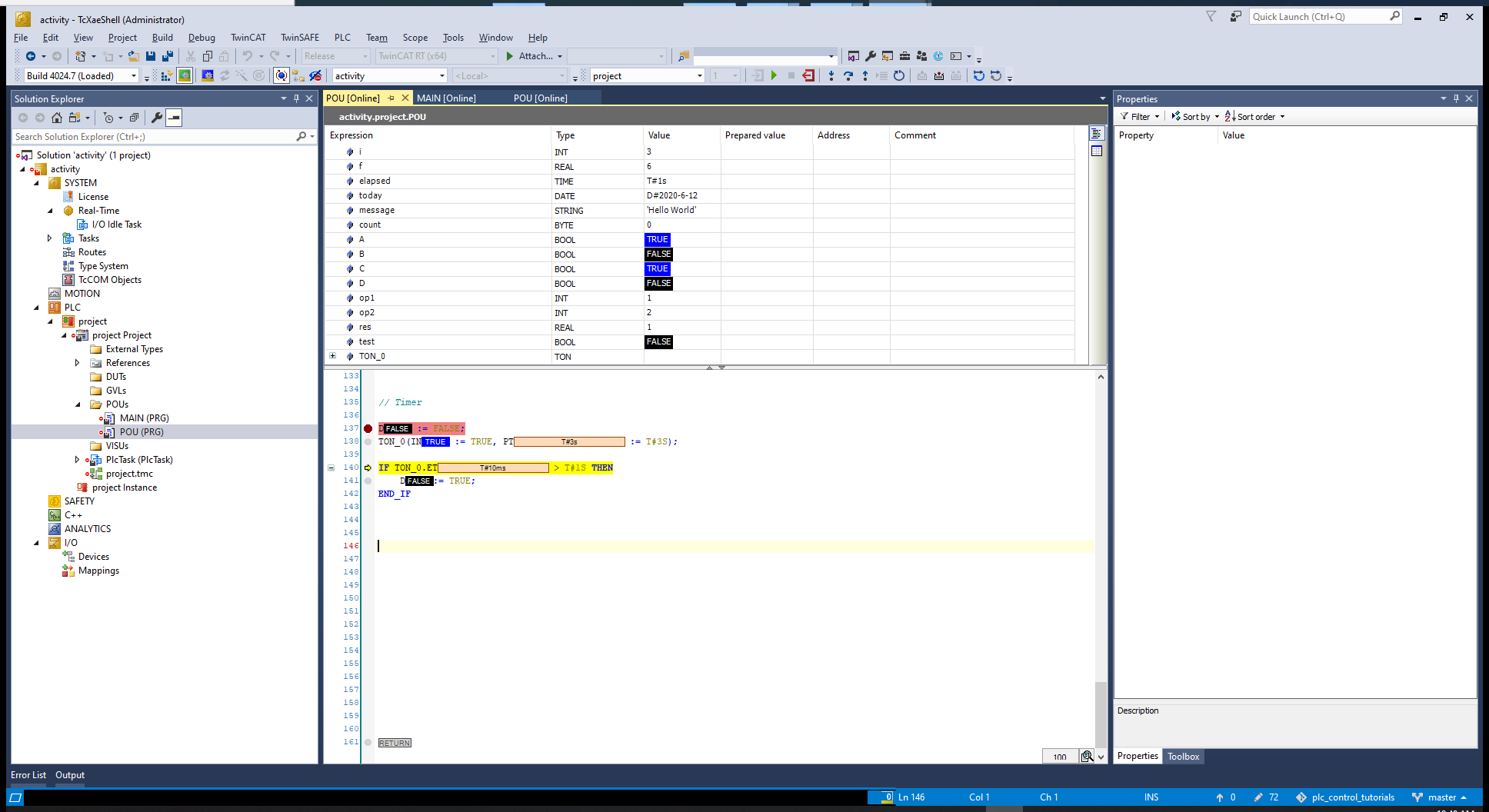Switch to the MAIN [Online] tab

click(446, 98)
